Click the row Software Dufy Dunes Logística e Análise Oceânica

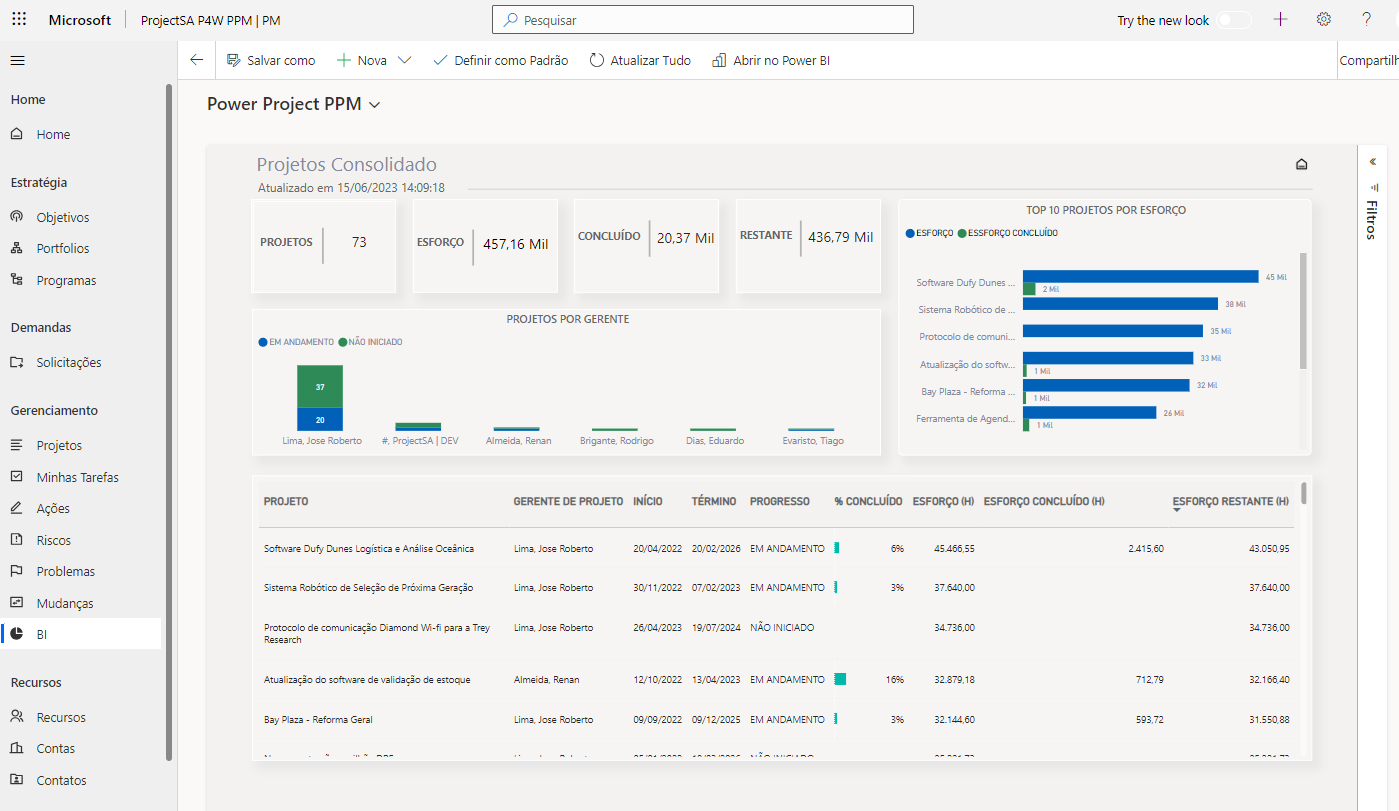tap(776, 548)
